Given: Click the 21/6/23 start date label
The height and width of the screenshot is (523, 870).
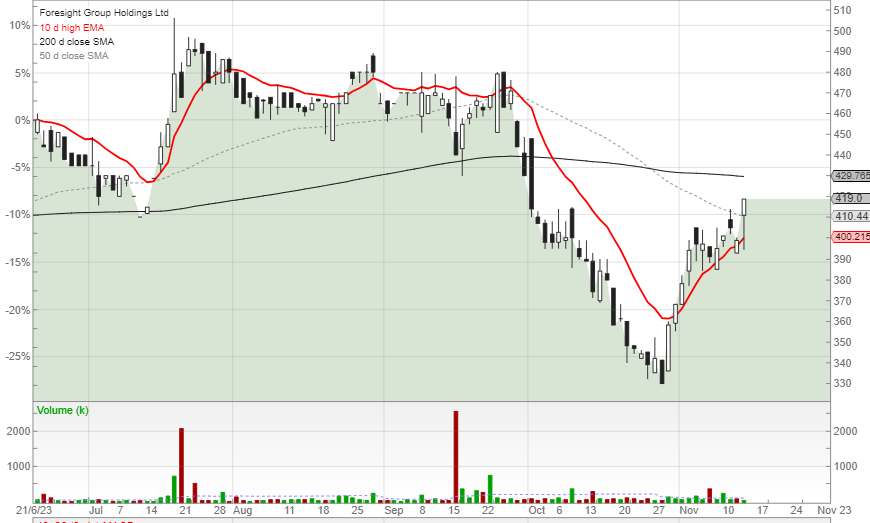Looking at the screenshot, I should 34,510.
